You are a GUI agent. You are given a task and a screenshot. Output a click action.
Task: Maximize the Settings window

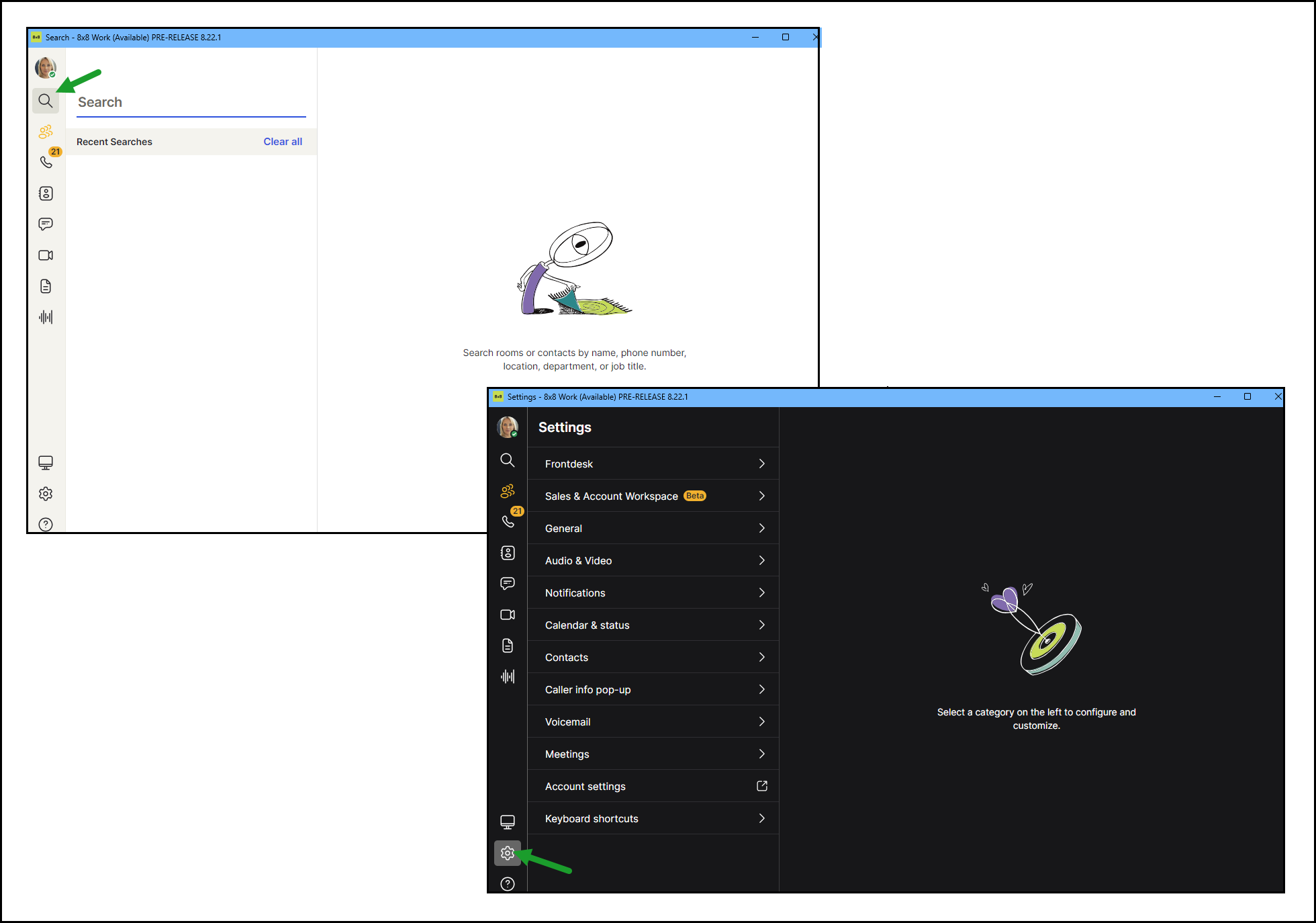click(1248, 397)
